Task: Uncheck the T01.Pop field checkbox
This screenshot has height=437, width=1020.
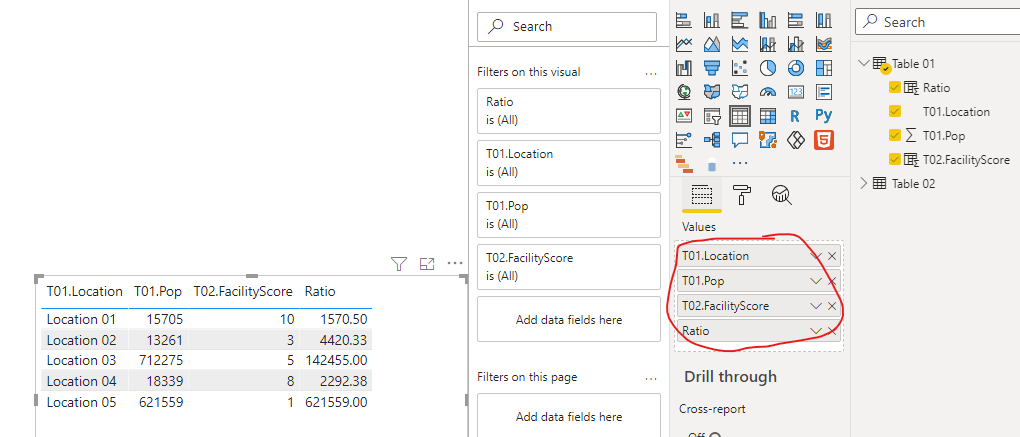Action: tap(895, 135)
